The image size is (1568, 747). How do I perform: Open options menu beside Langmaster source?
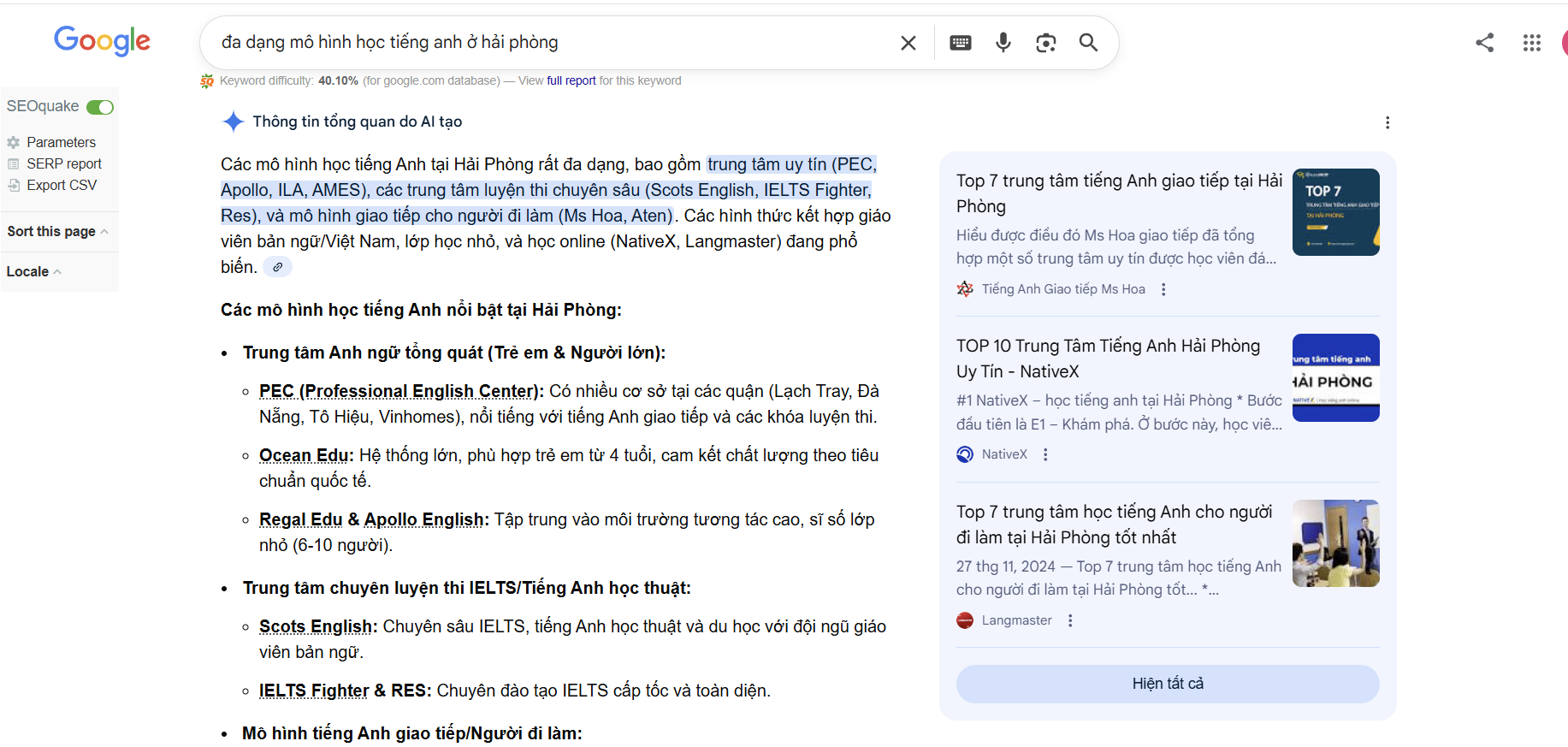(x=1070, y=620)
